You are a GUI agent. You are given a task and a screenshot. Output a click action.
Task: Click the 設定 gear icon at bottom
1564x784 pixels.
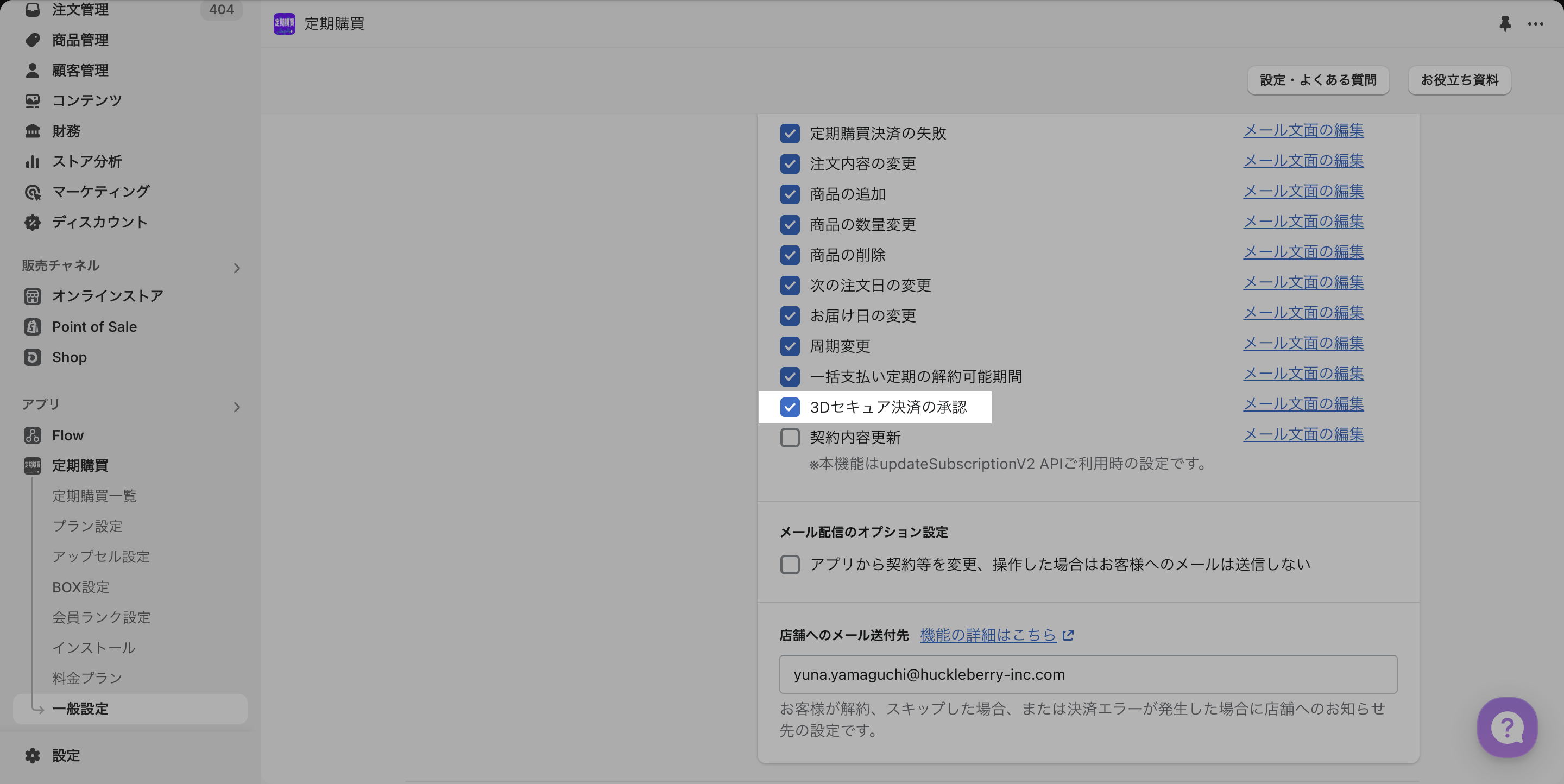32,755
